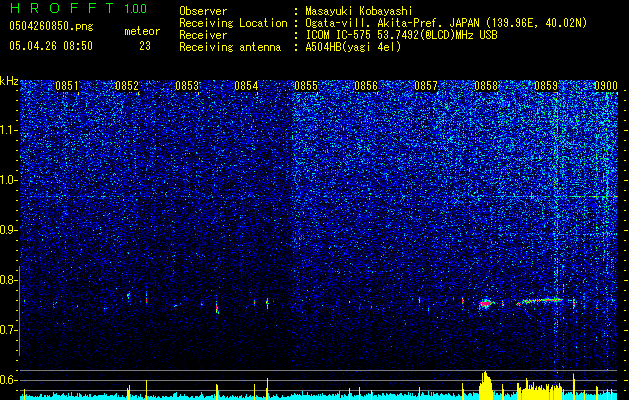Screen dimensions: 629x400
Task: Click the HROFFT title text
Action: click(x=62, y=8)
